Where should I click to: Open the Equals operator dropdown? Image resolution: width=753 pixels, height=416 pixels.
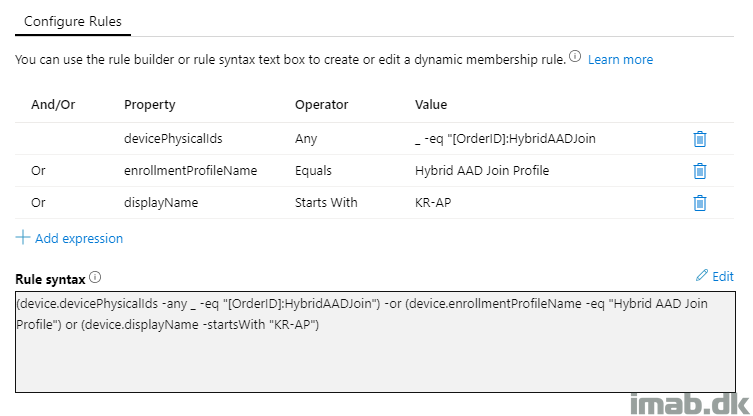click(313, 171)
